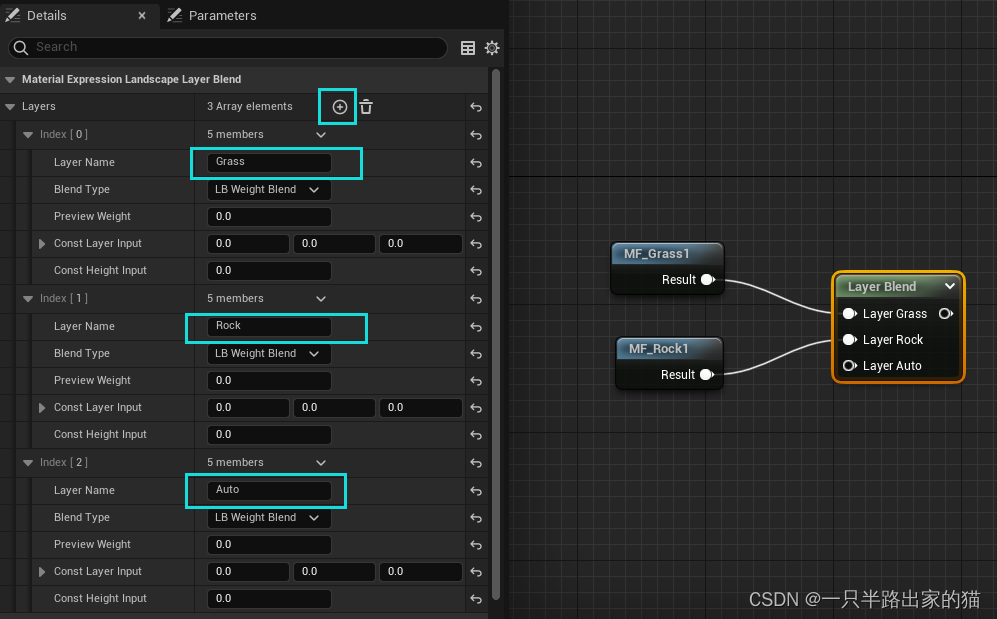Edit the Rock Layer Name field
The width and height of the screenshot is (997, 619).
(269, 326)
